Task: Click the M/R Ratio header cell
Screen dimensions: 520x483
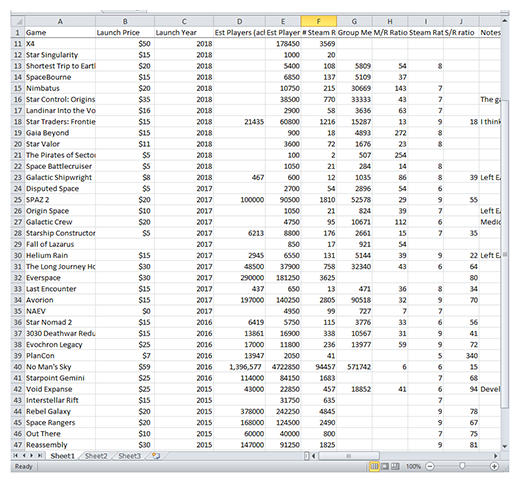Action: pyautogui.click(x=390, y=32)
